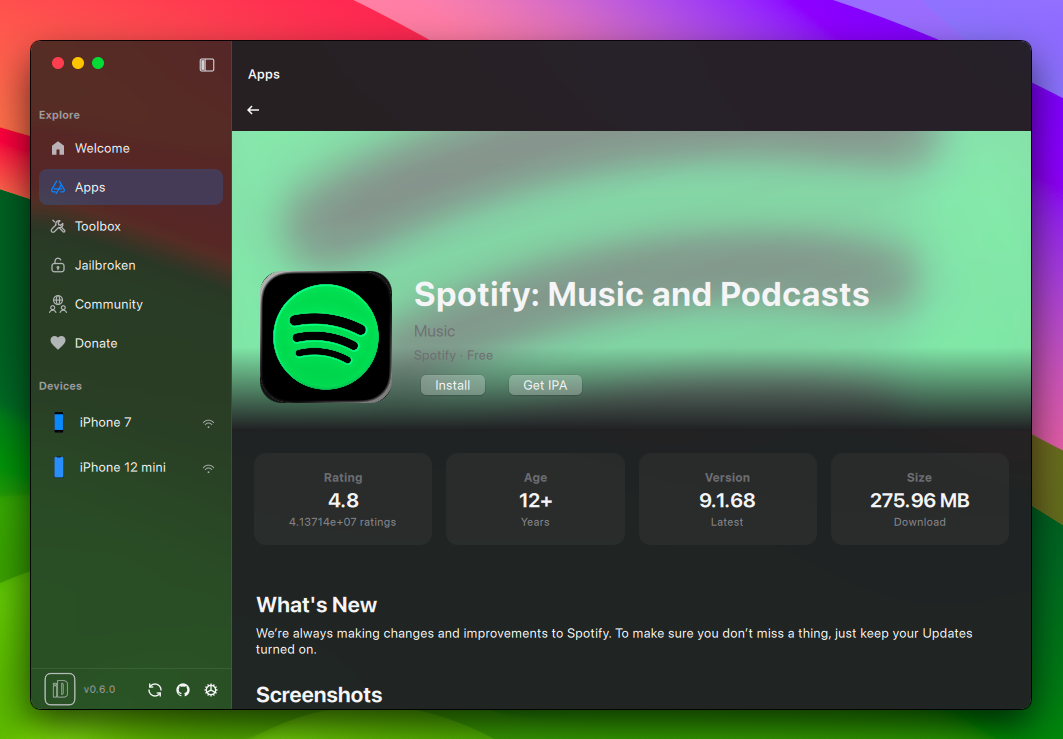
Task: Select the iPhone 7 device
Action: point(131,422)
